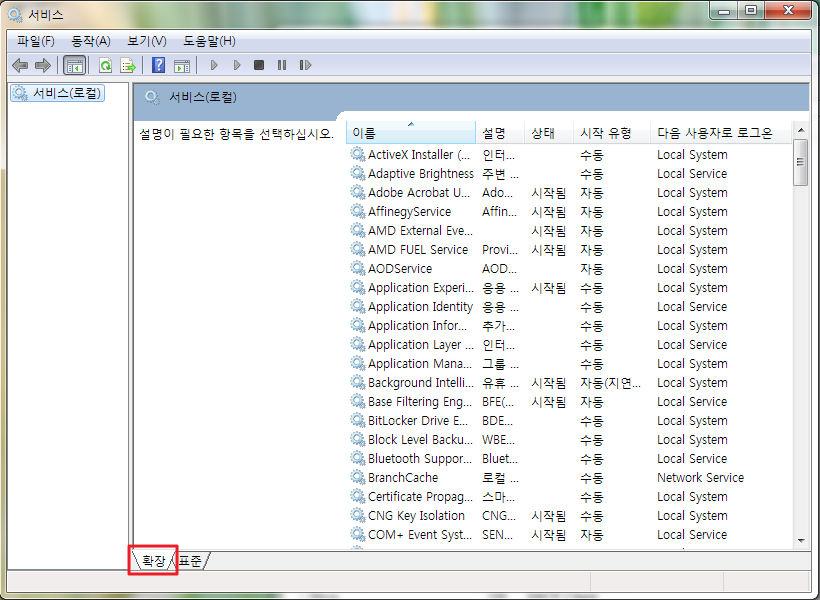This screenshot has width=820, height=600.
Task: Click Local Service in Adaptive Brightness row
Action: pyautogui.click(x=692, y=173)
